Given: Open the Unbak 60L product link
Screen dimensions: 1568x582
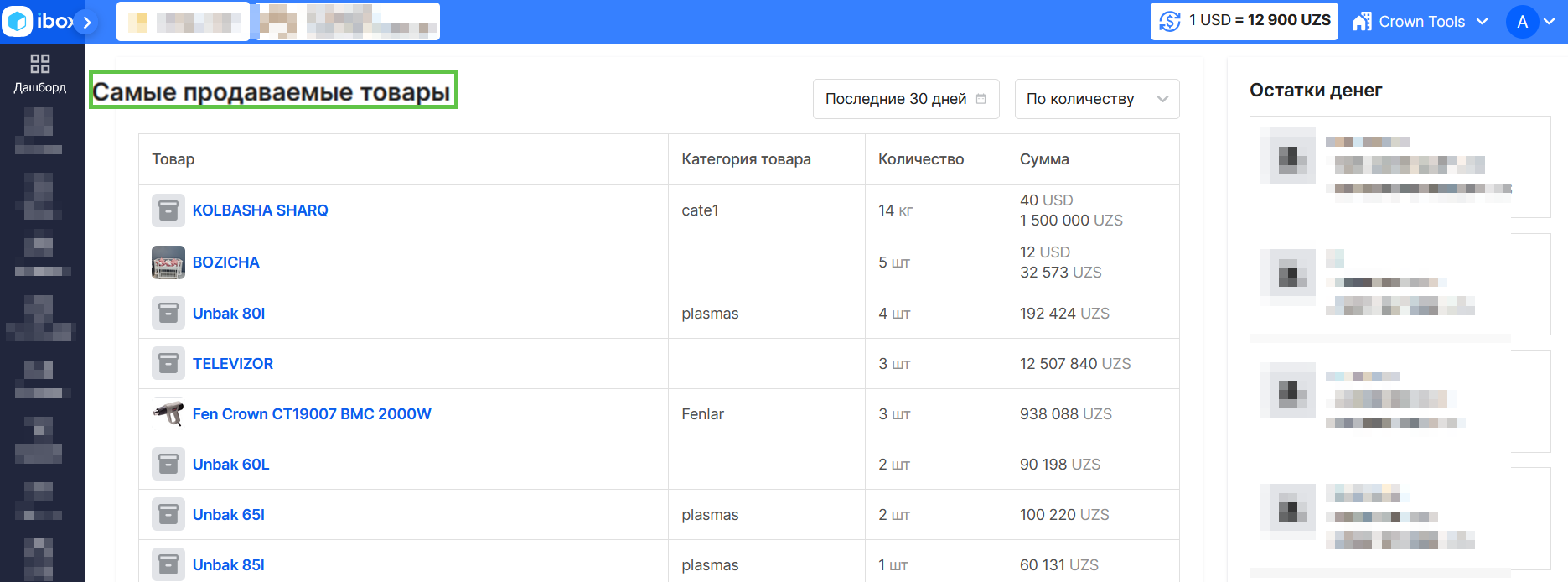Looking at the screenshot, I should click(x=230, y=464).
